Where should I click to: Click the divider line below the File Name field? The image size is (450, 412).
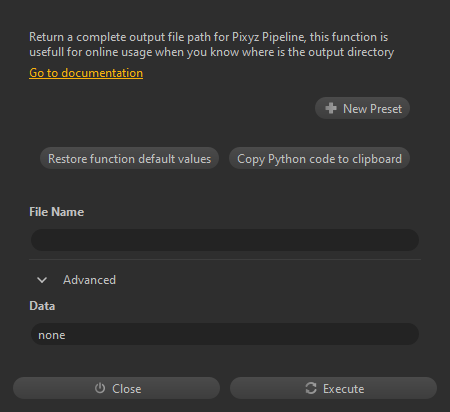click(x=225, y=259)
